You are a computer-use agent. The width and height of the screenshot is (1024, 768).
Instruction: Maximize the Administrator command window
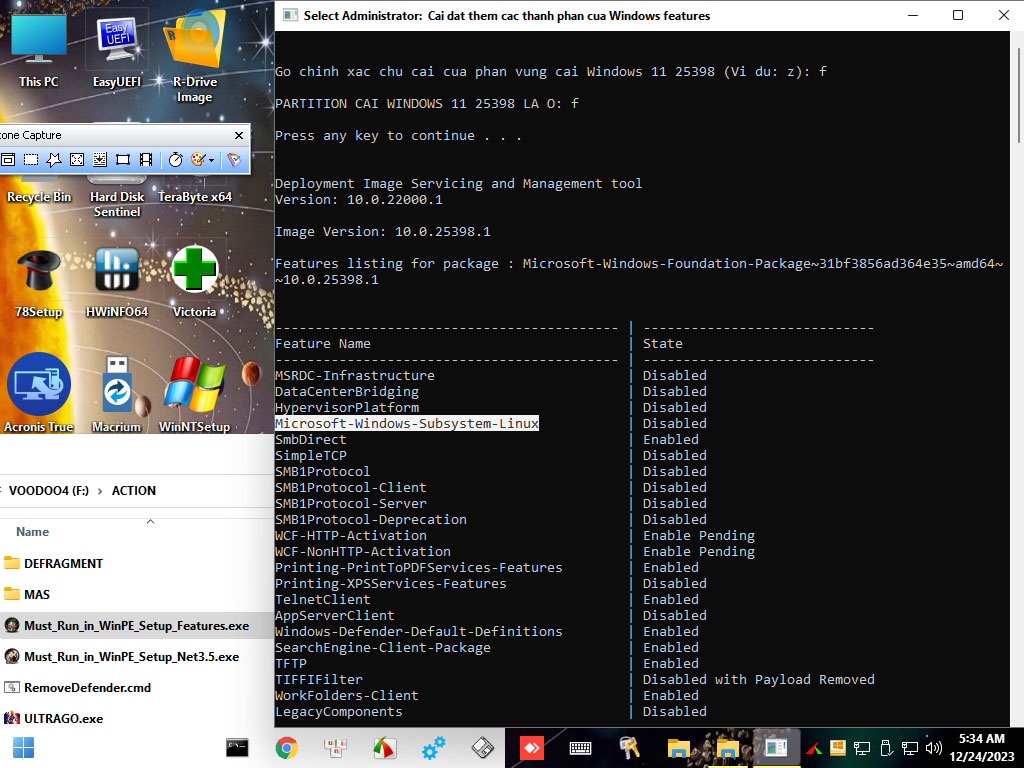958,16
